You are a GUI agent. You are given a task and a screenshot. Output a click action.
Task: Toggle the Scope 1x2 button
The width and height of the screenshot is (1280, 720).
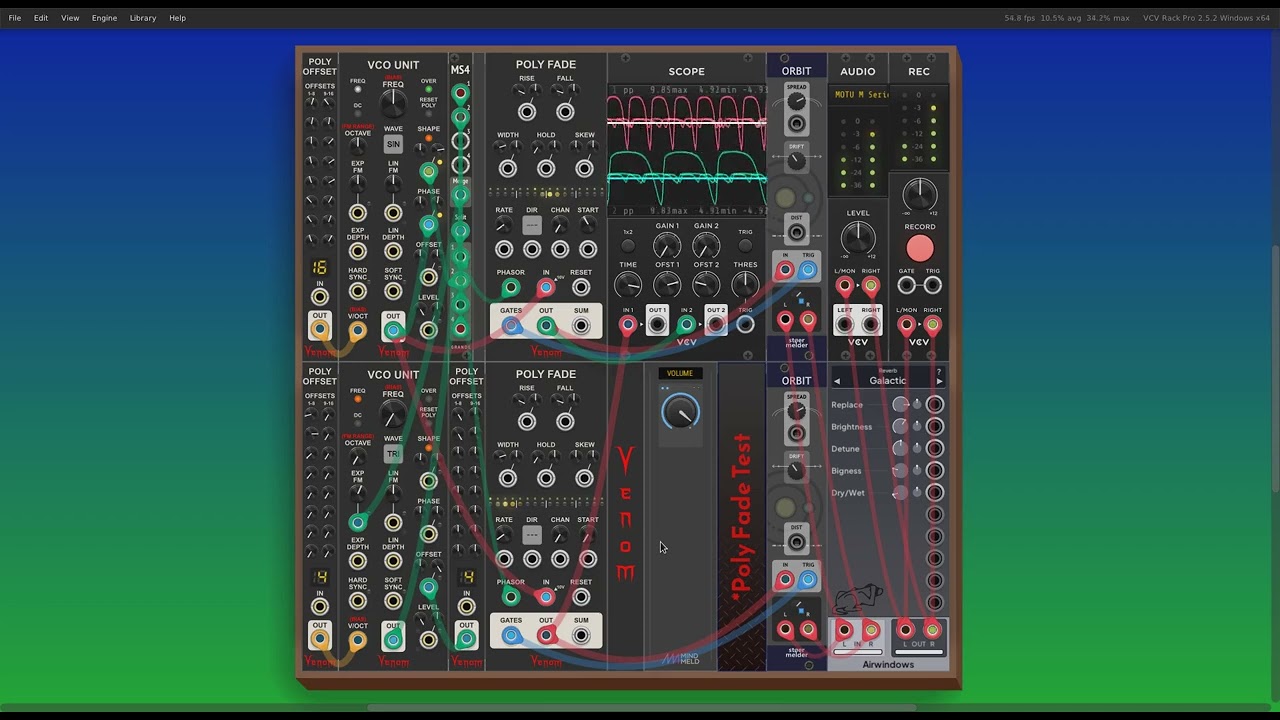[628, 246]
